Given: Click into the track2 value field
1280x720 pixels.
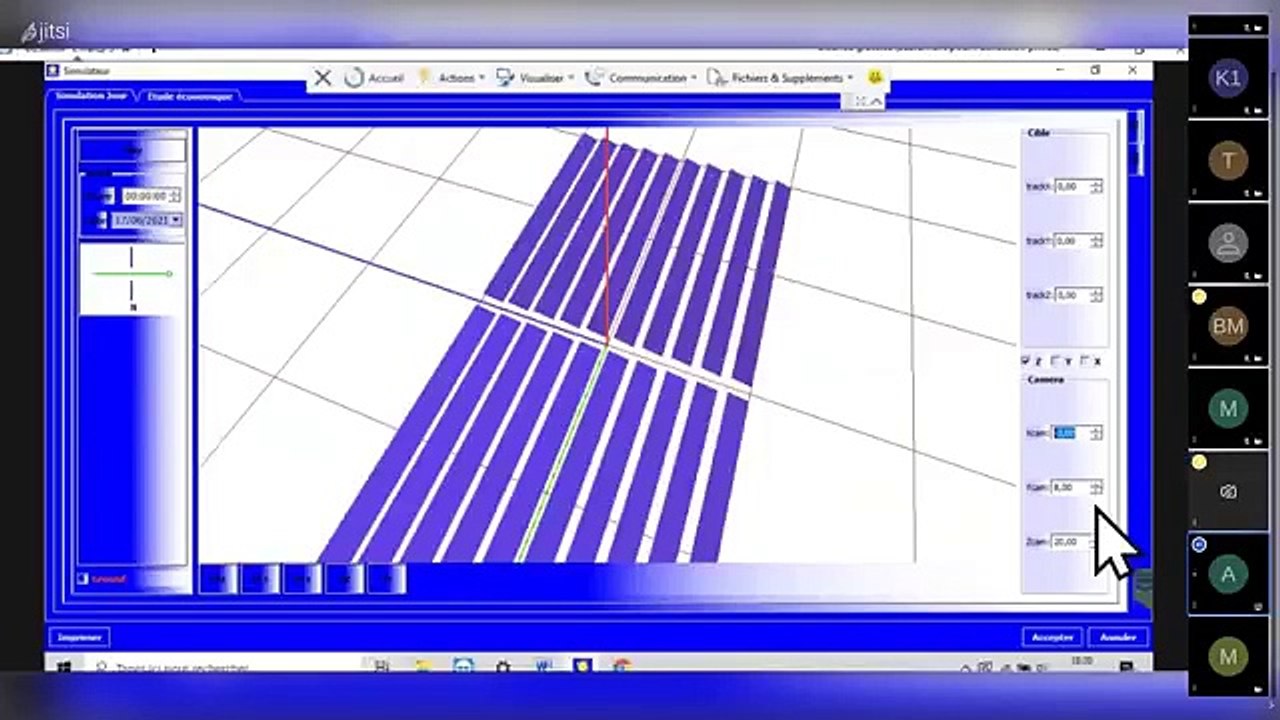Looking at the screenshot, I should (1072, 295).
